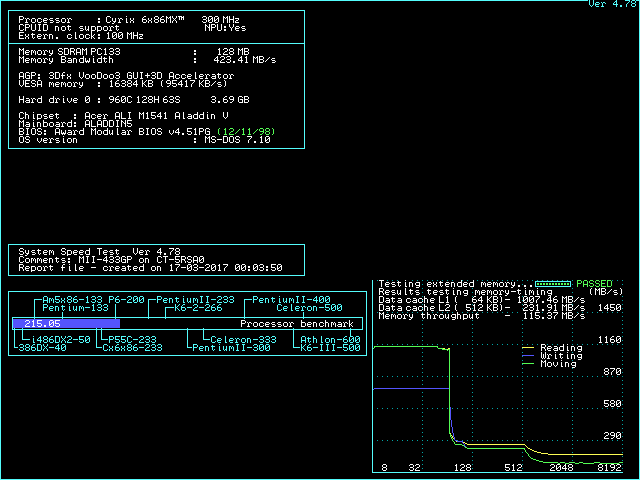This screenshot has height=480, width=640.
Task: Click the Processor benchmark label
Action: pos(298,324)
